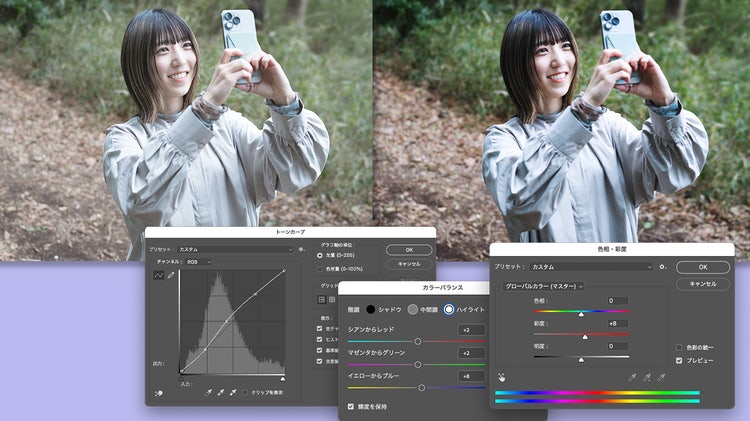Viewport: 750px width, 421px height.
Task: Open the Tone Curve preset options gear
Action: tap(301, 249)
